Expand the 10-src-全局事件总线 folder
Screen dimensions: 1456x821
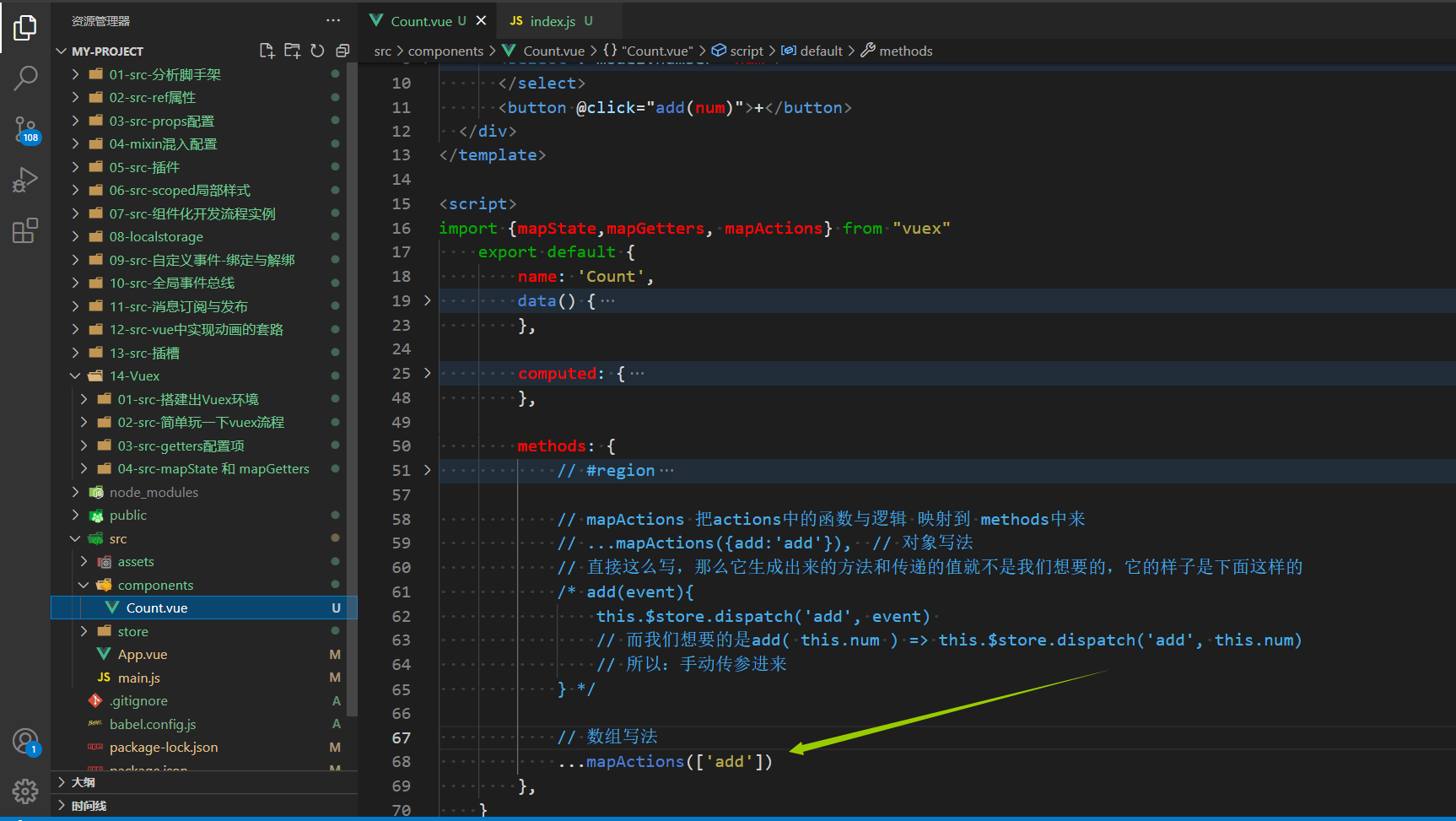pyautogui.click(x=76, y=283)
